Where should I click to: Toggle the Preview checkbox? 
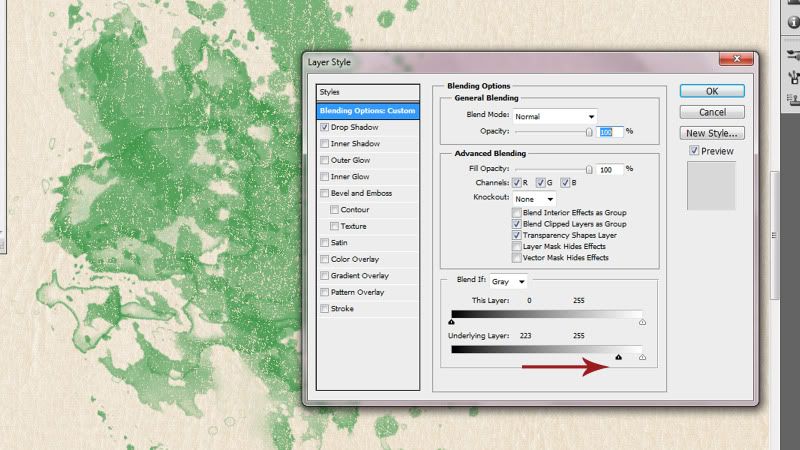[694, 151]
